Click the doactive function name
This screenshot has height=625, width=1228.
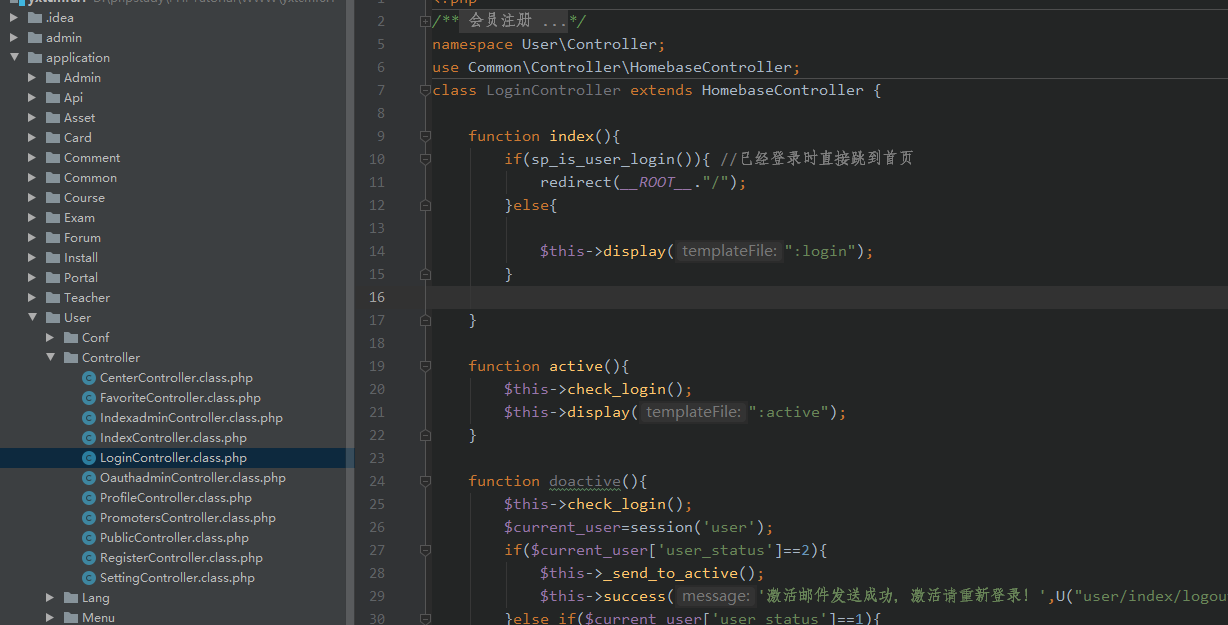tap(585, 481)
